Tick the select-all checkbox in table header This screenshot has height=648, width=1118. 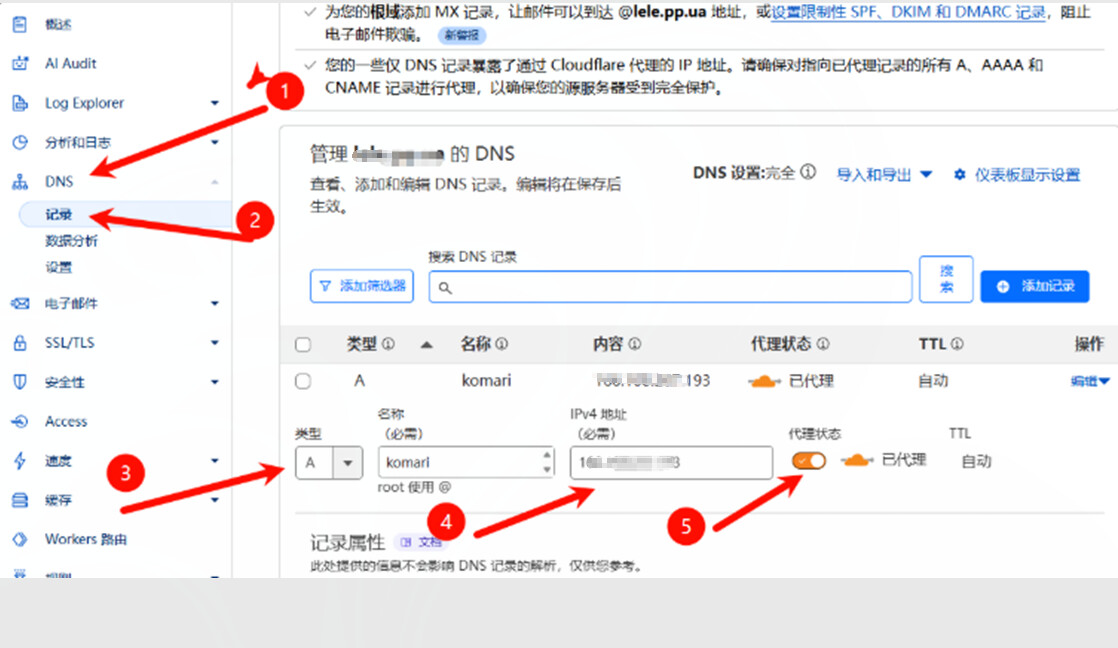tap(303, 345)
